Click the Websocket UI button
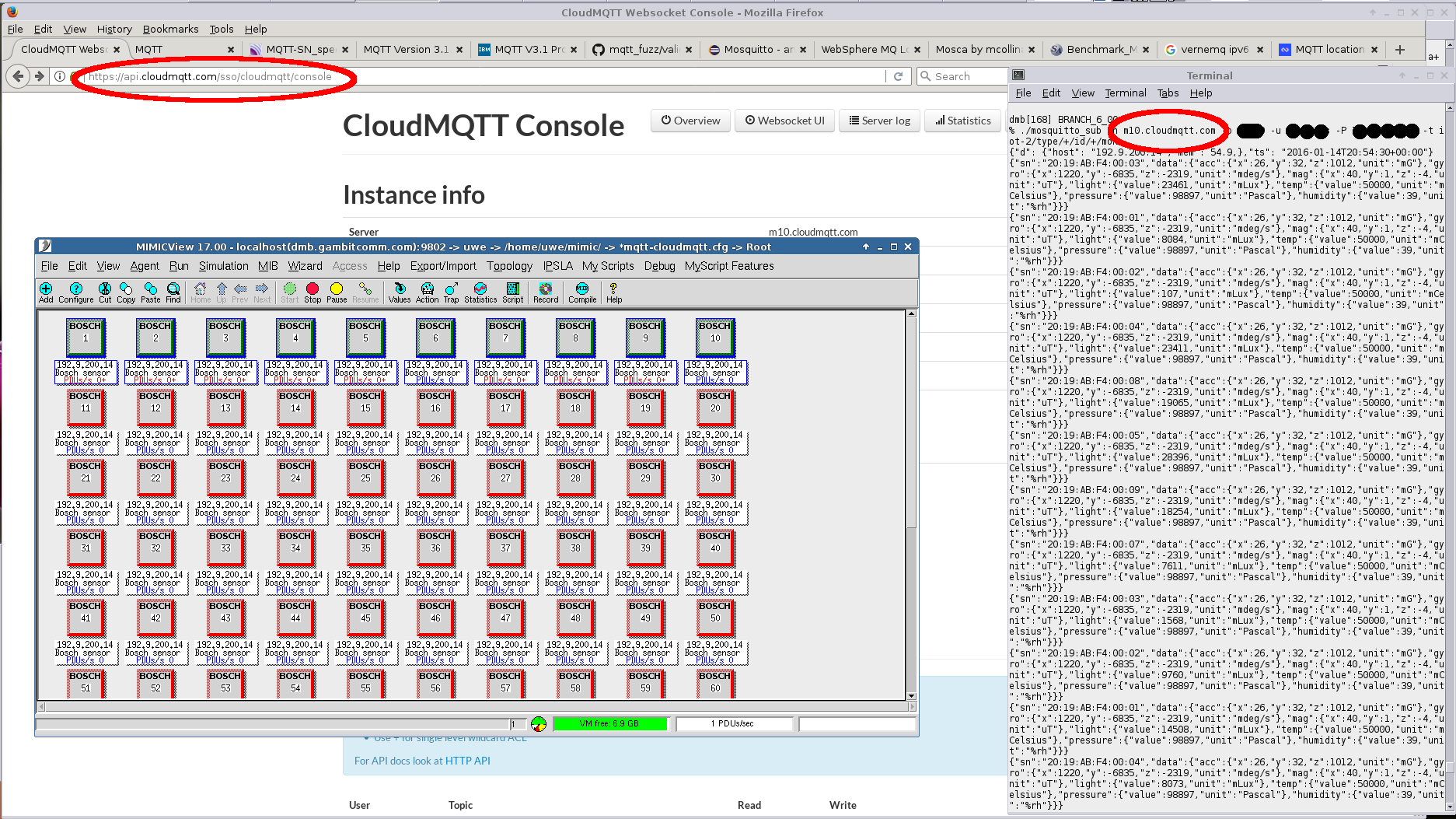The image size is (1456, 819). (x=784, y=121)
